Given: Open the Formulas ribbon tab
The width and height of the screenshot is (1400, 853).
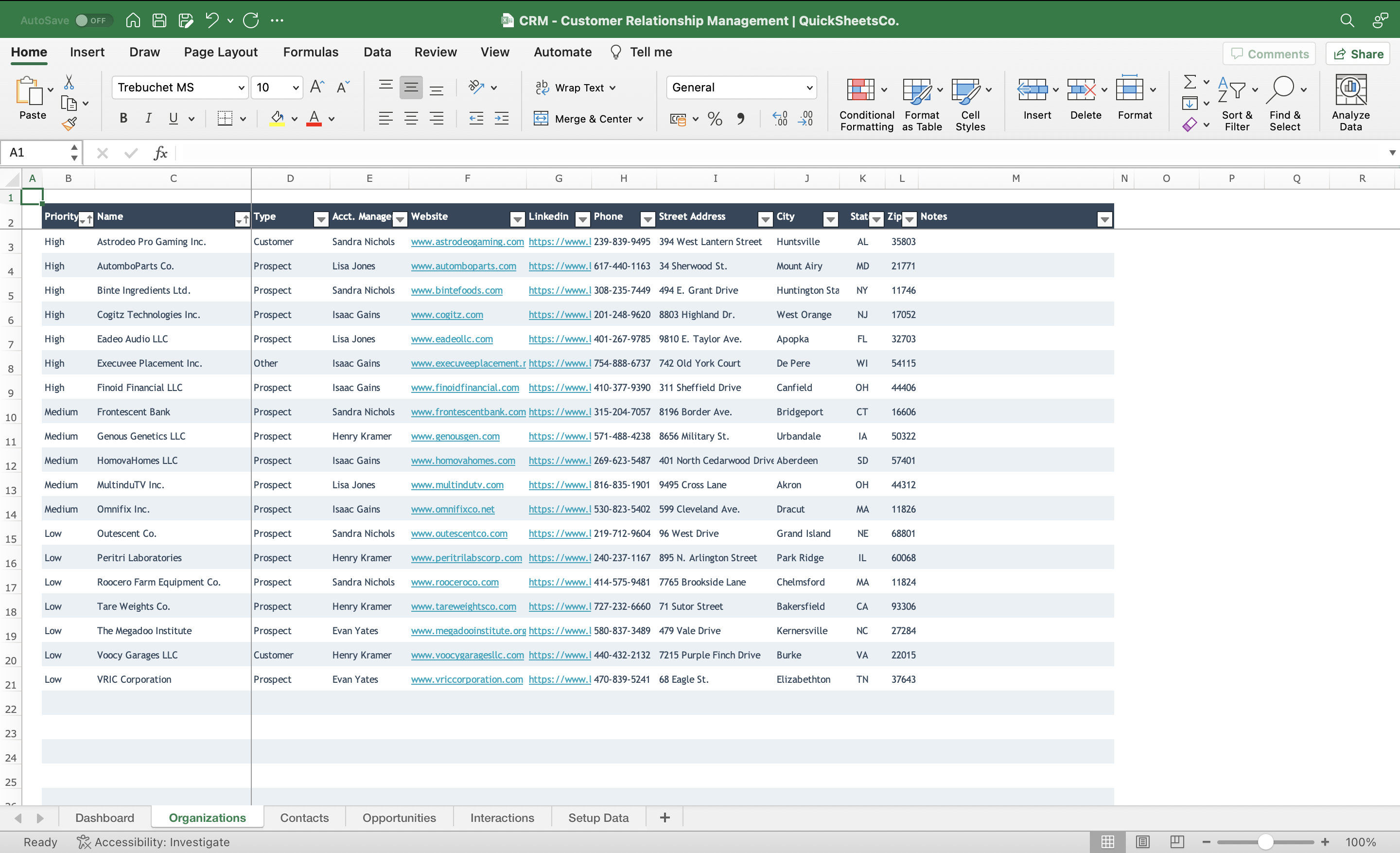Looking at the screenshot, I should pyautogui.click(x=310, y=52).
